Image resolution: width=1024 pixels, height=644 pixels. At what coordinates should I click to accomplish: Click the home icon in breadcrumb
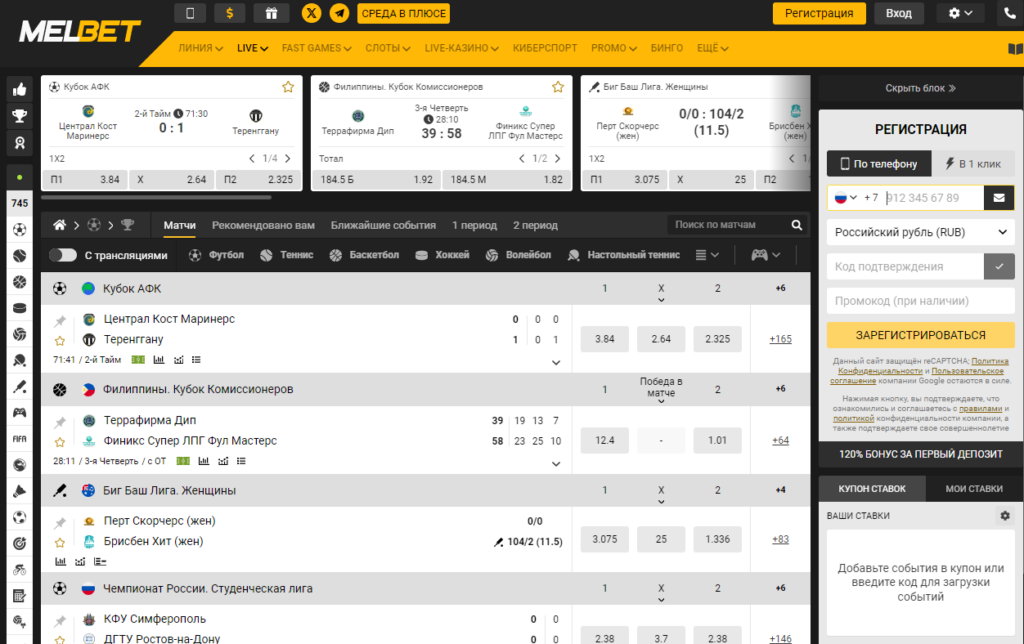click(x=59, y=225)
